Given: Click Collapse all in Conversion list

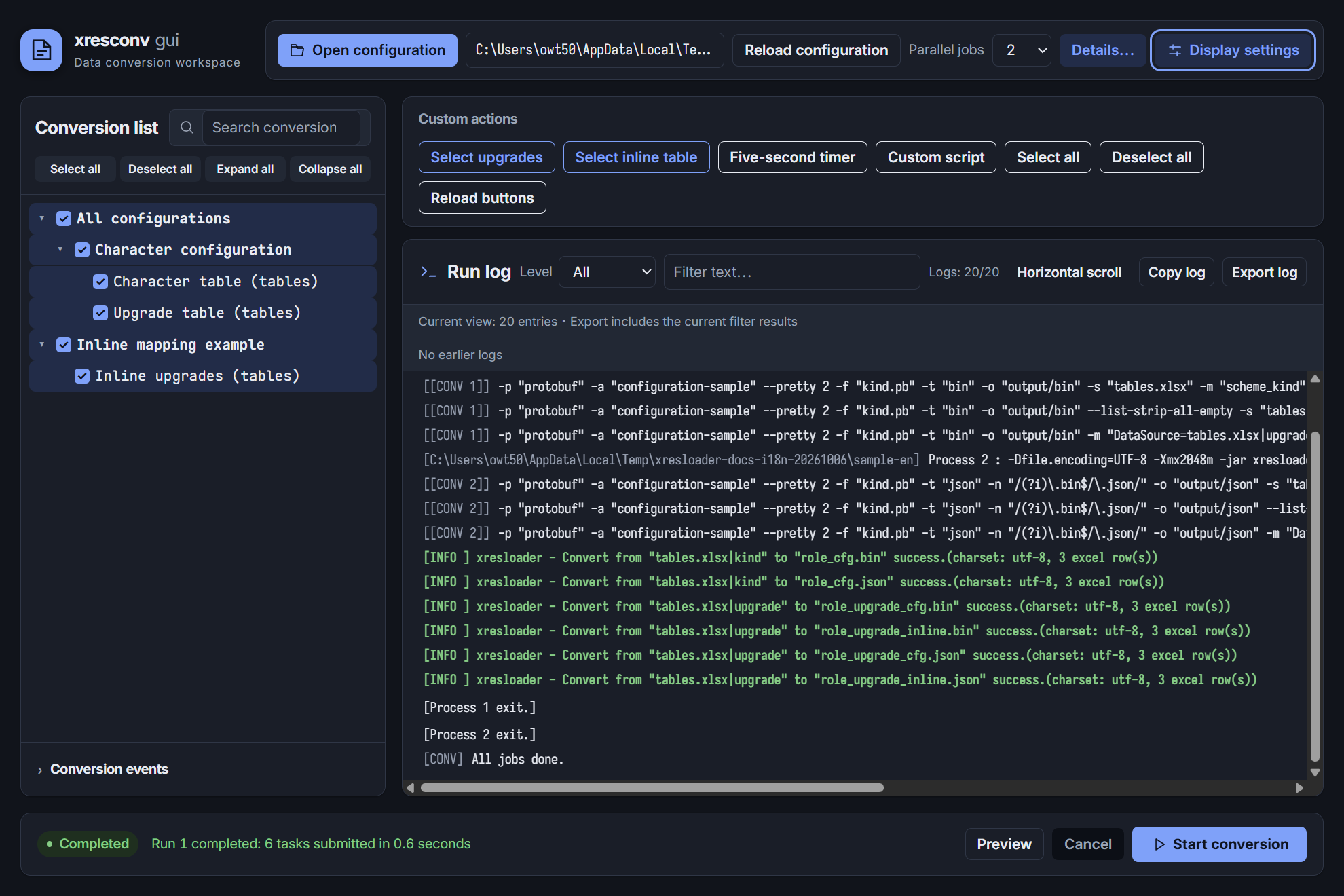Looking at the screenshot, I should click(330, 169).
